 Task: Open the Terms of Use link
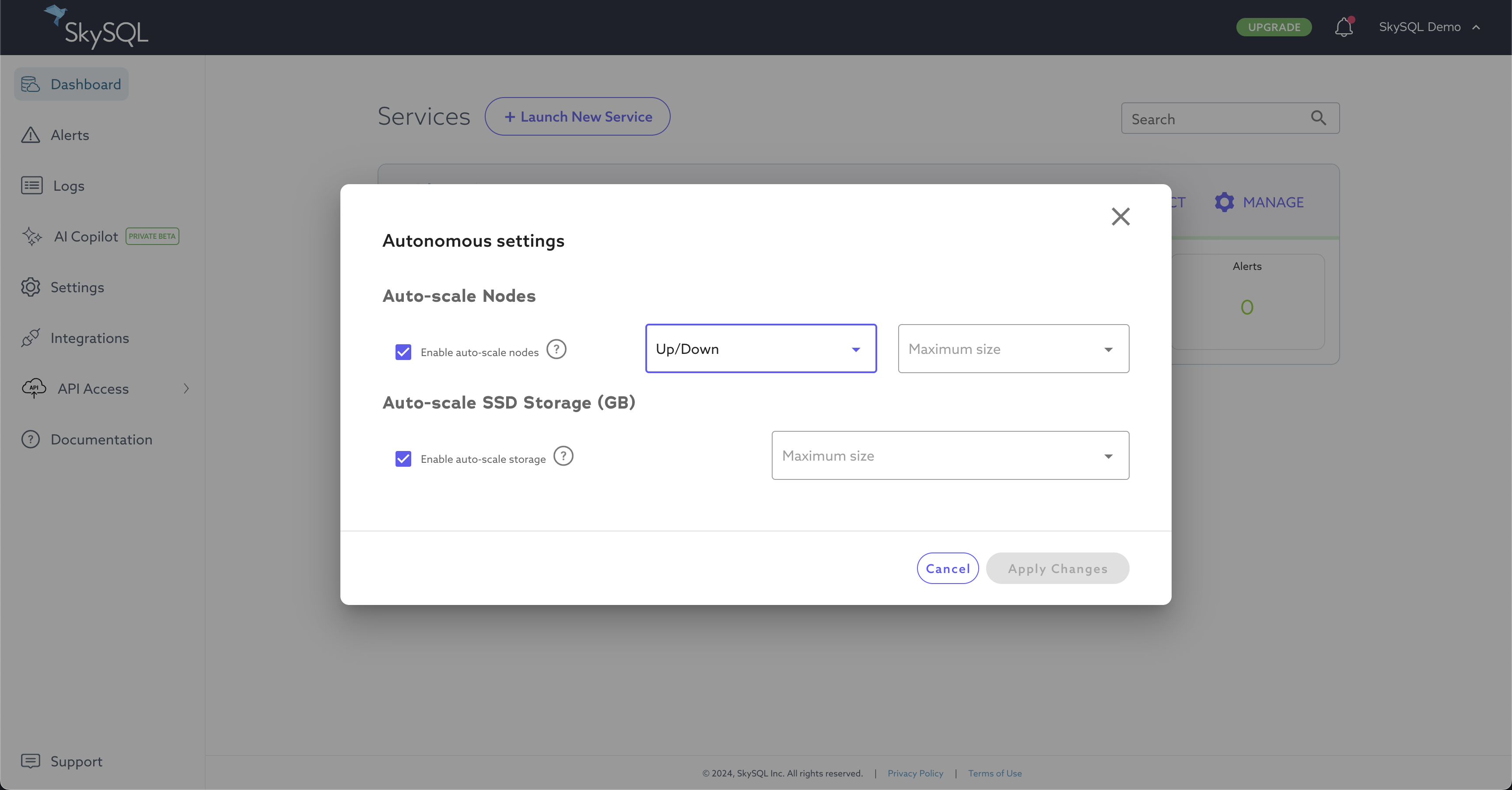pyautogui.click(x=994, y=773)
